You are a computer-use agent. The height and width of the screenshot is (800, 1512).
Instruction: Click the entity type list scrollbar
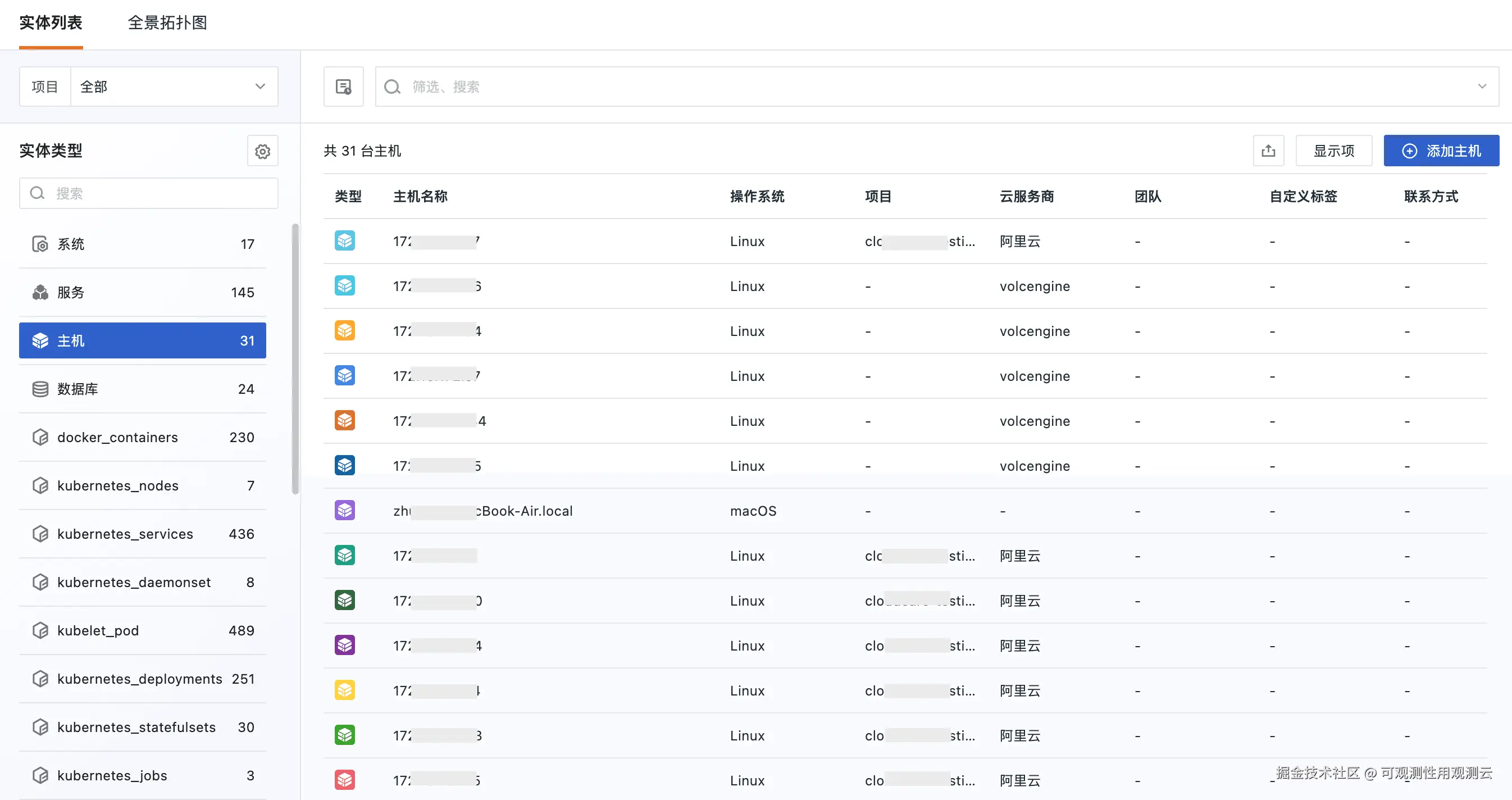295,358
